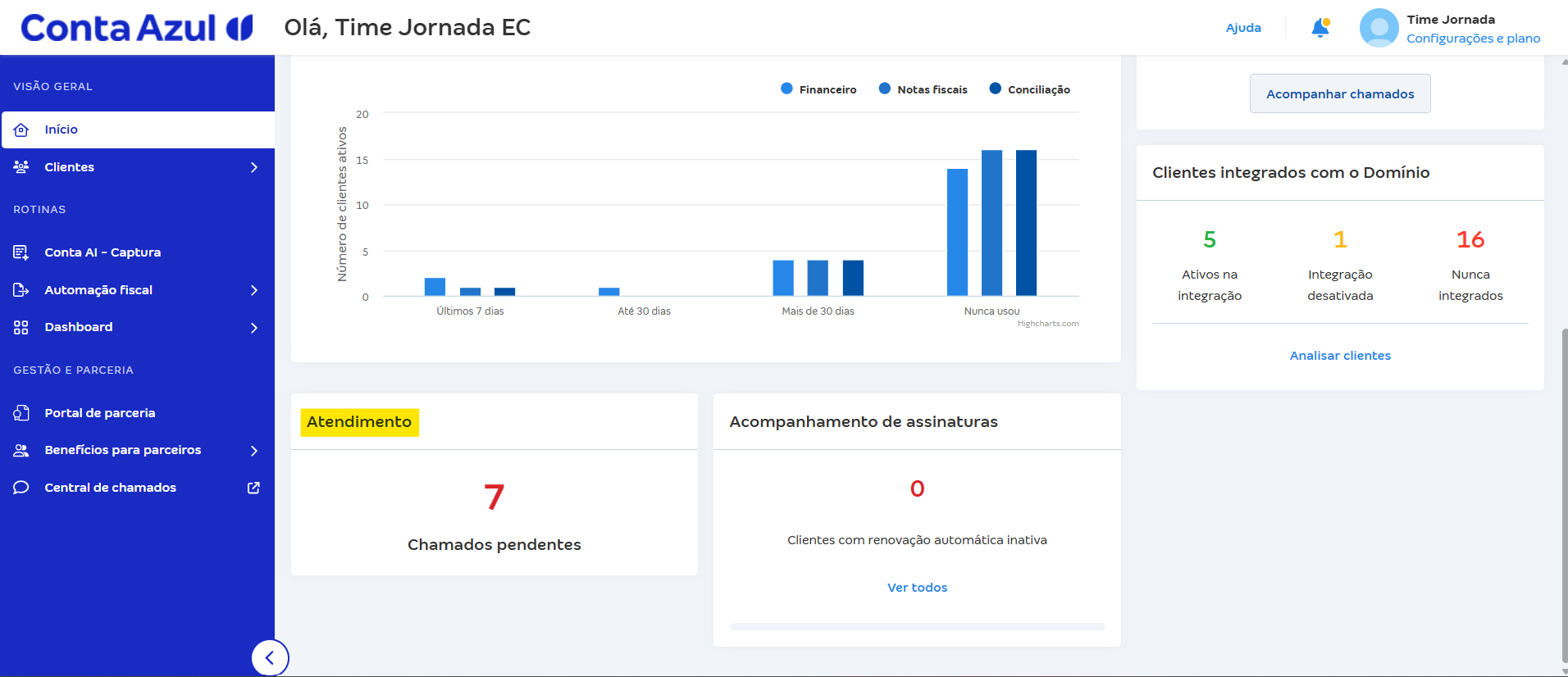Click the Chamados pendentes label

click(494, 545)
